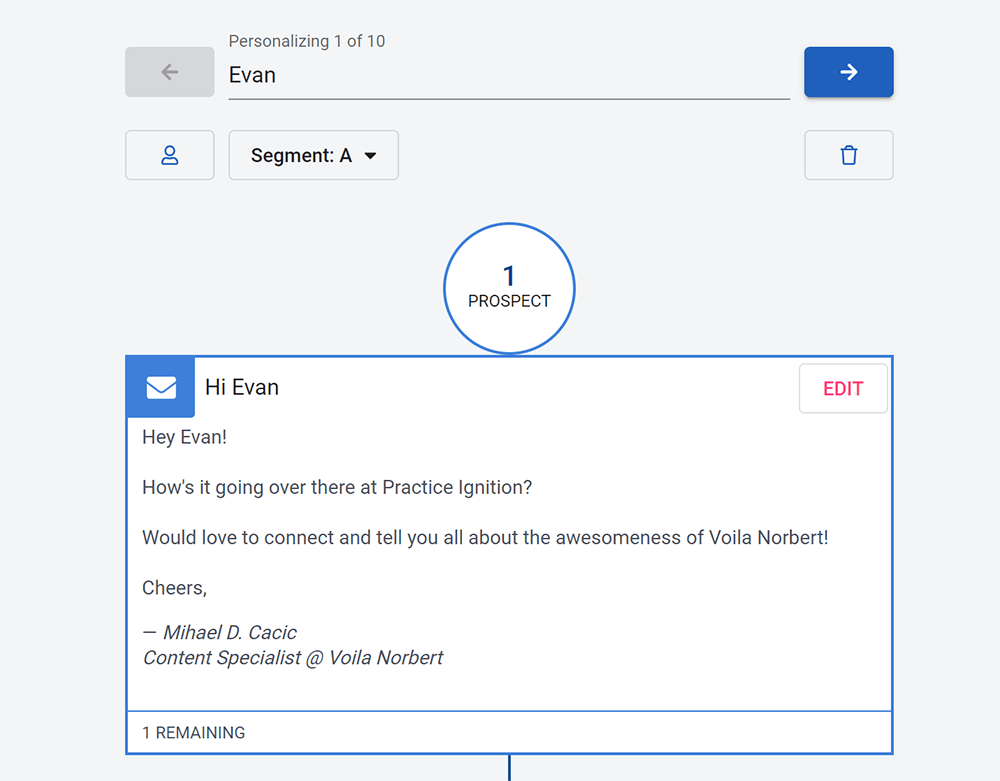Expand the Segment: A dropdown
Screen dimensions: 1000x781
[314, 156]
